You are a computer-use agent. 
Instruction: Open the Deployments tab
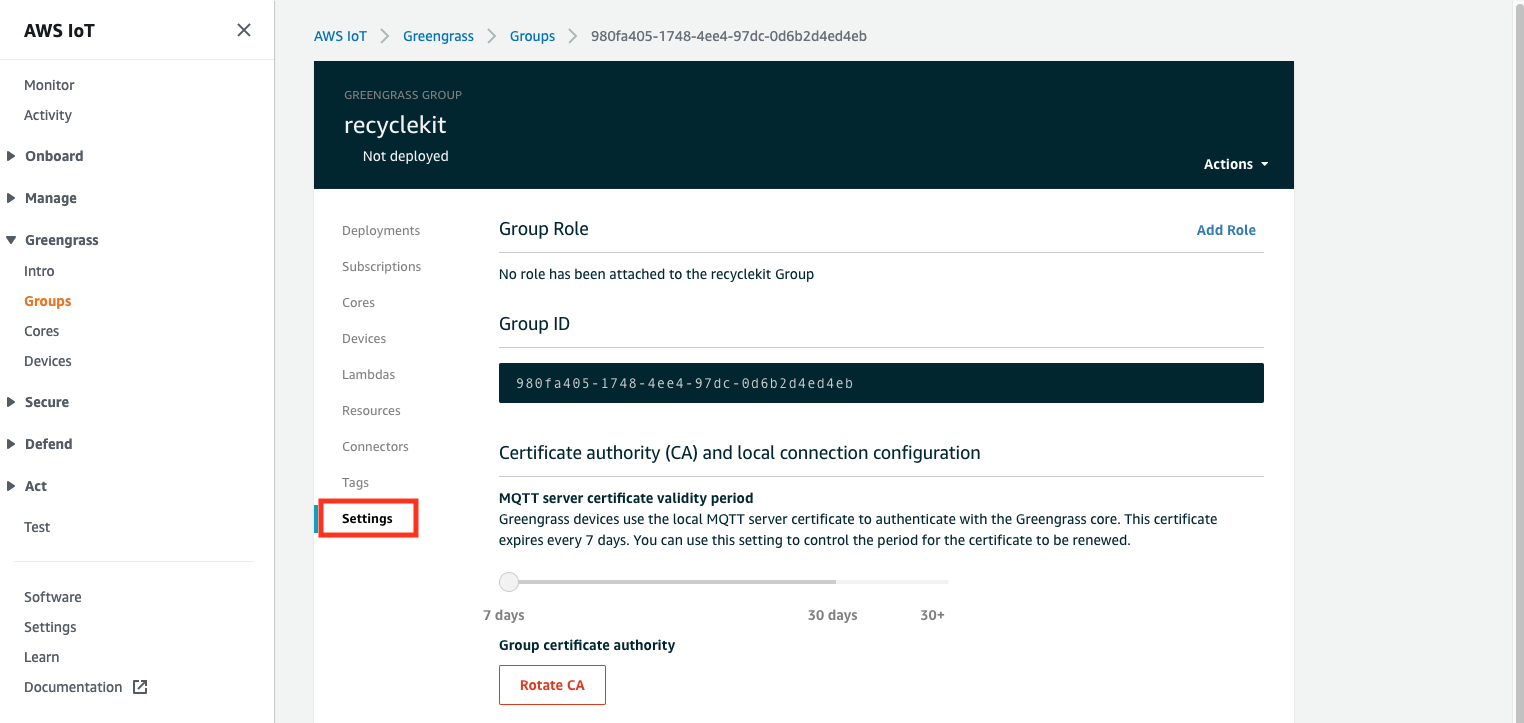tap(381, 230)
